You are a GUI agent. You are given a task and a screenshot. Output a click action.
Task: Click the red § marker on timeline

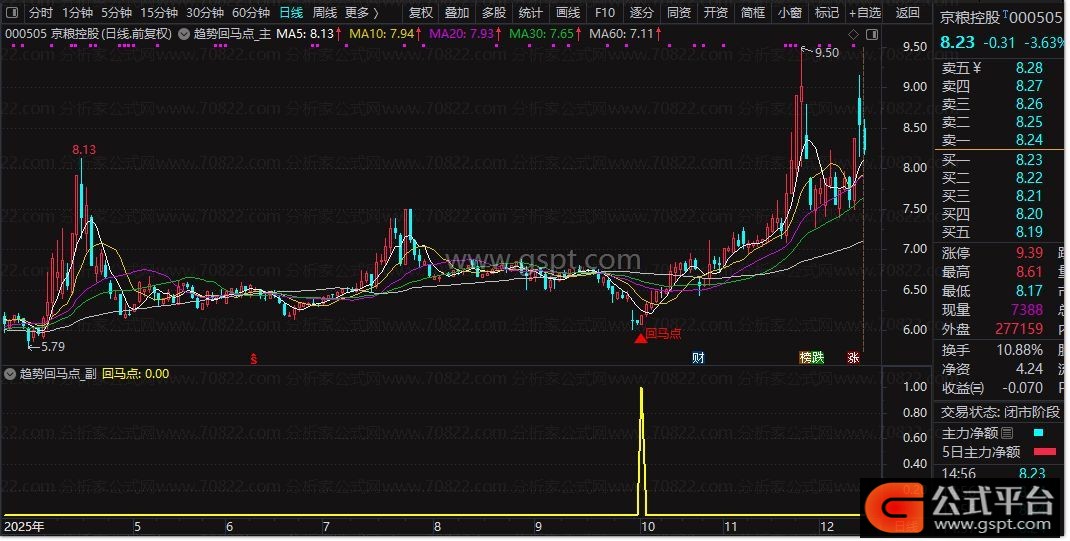(x=254, y=357)
